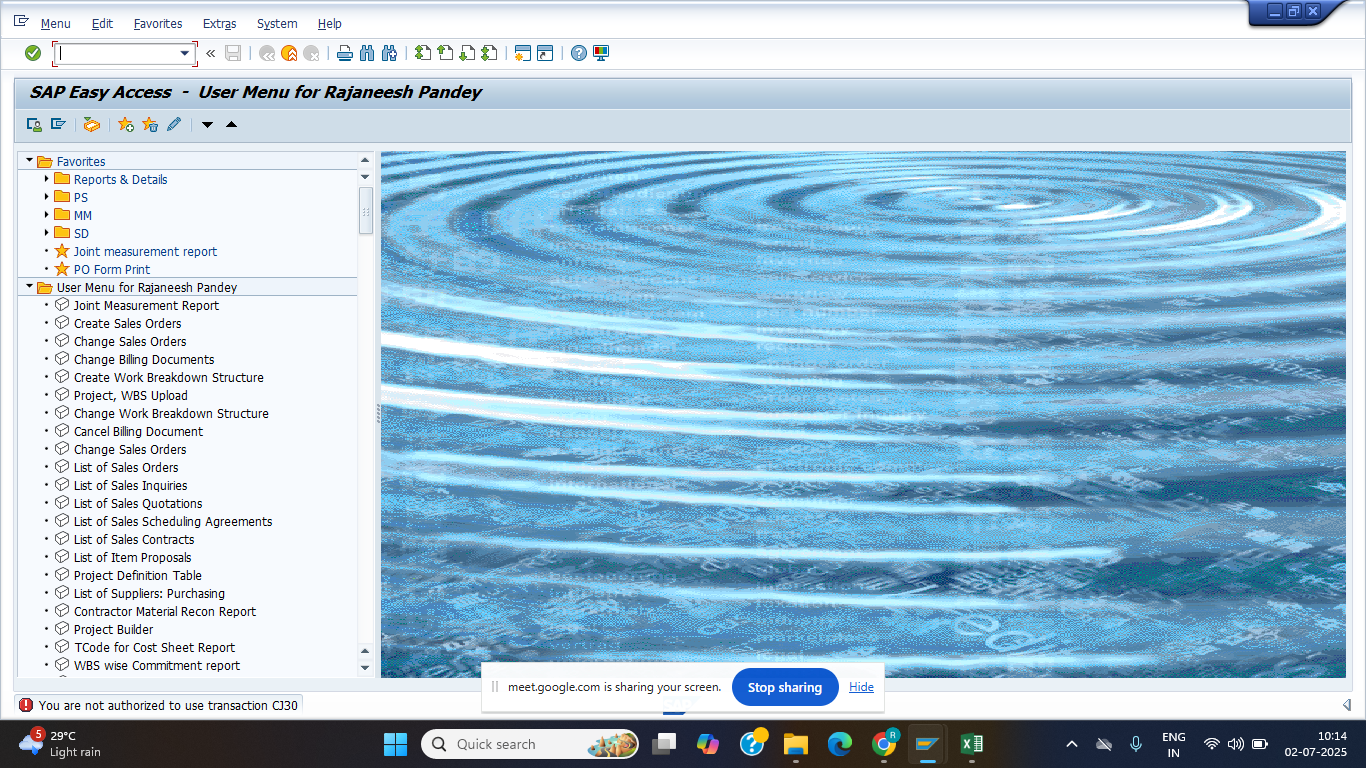Expand the MM favorites folder
1366x768 pixels.
pyautogui.click(x=46, y=215)
